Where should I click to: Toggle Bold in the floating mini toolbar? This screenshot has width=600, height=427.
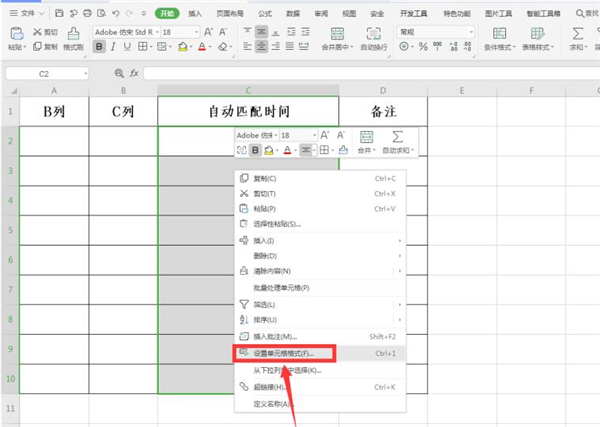pos(256,150)
